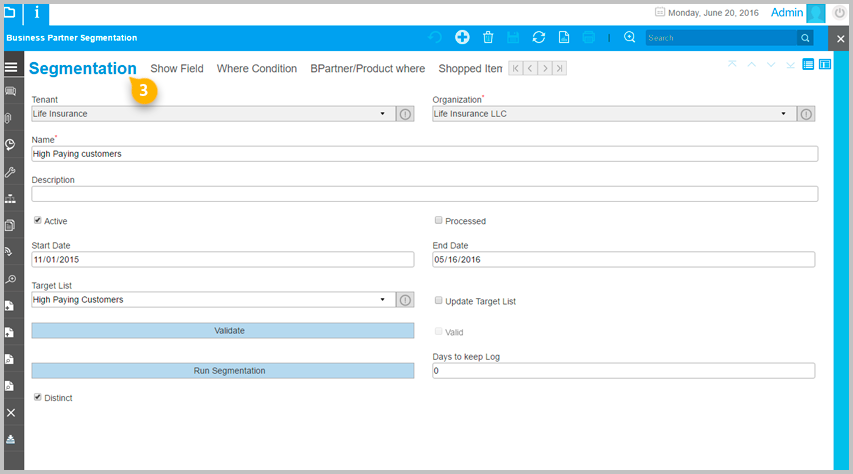Click the Admin user name link
Viewport: 853px width, 474px height.
pyautogui.click(x=787, y=13)
